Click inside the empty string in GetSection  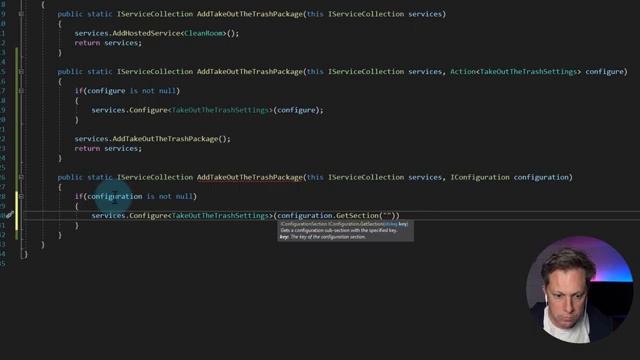click(387, 215)
